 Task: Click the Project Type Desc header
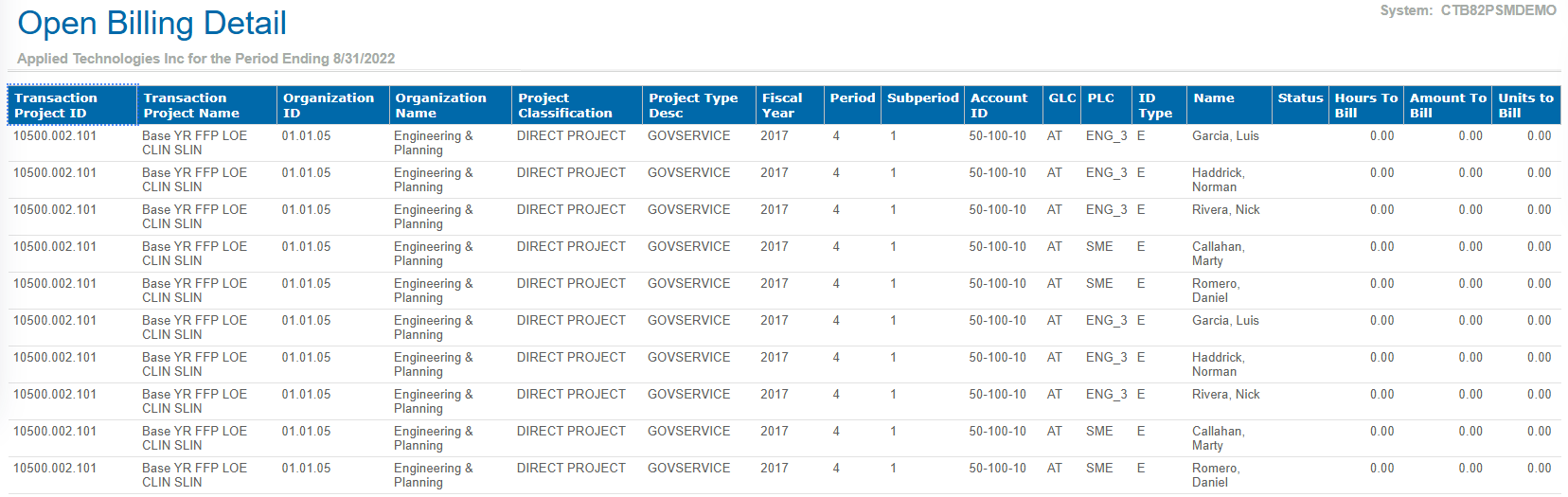[693, 105]
